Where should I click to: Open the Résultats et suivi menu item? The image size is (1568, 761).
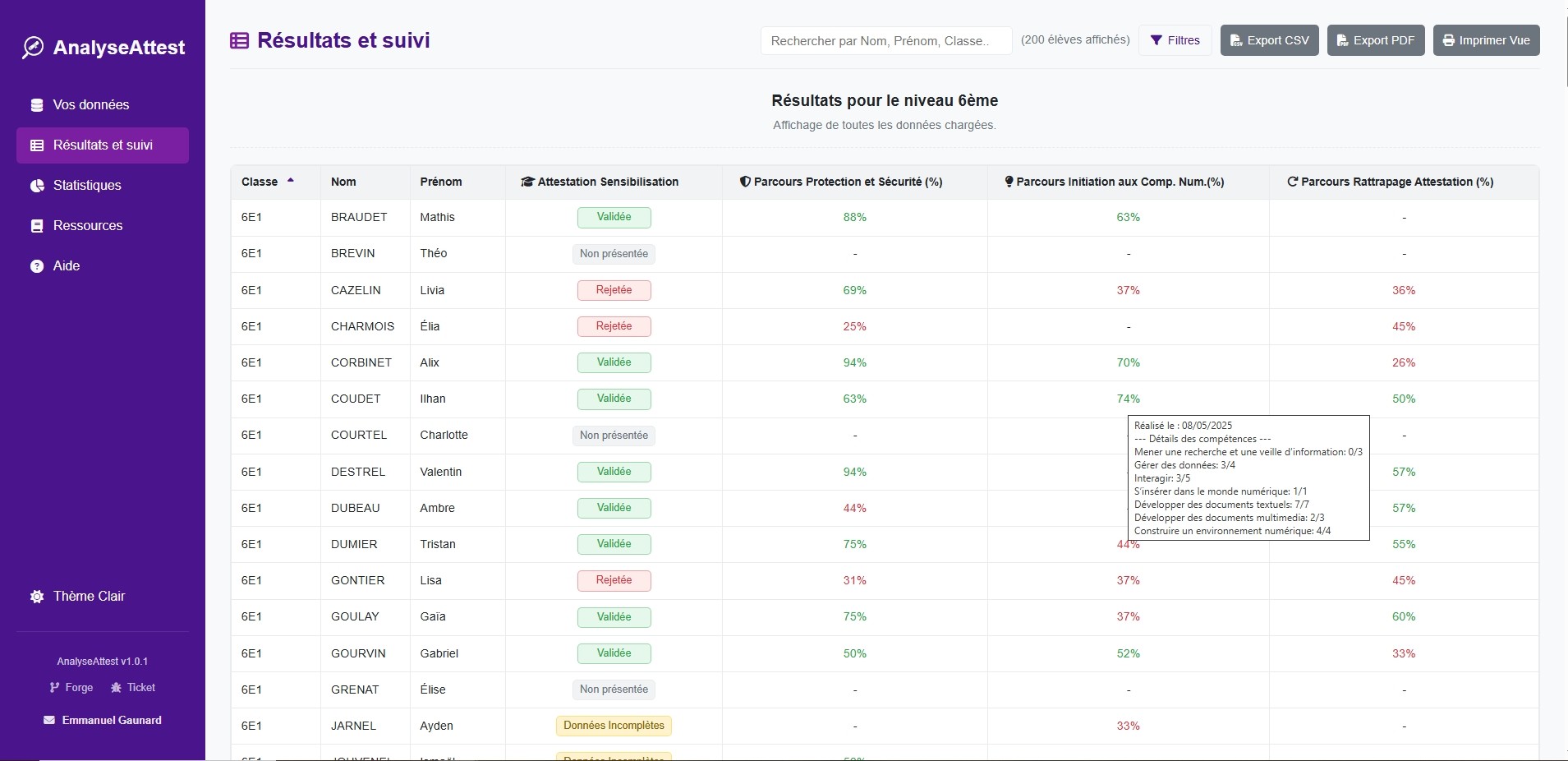click(x=103, y=145)
